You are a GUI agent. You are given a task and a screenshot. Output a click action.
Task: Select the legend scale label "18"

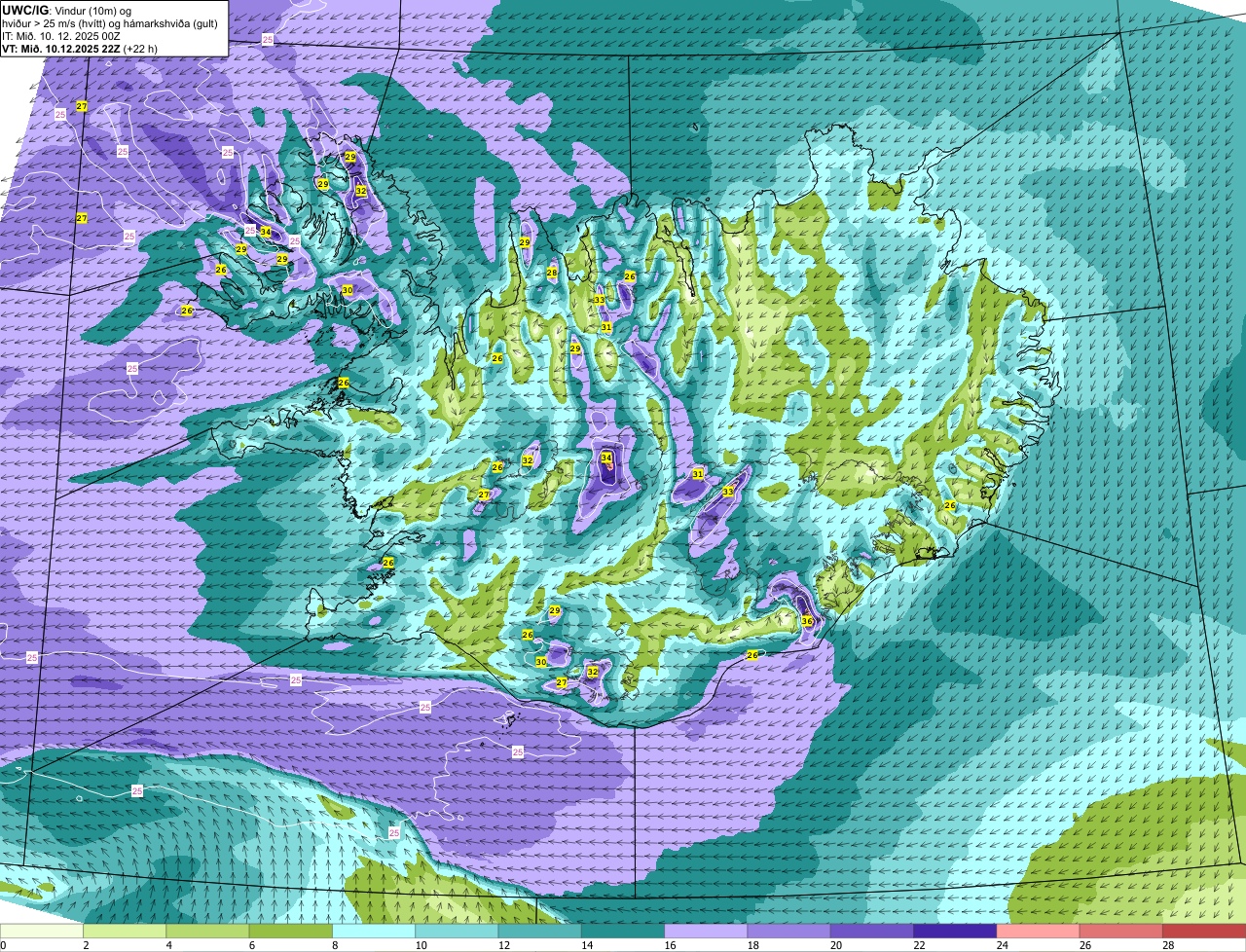point(752,945)
